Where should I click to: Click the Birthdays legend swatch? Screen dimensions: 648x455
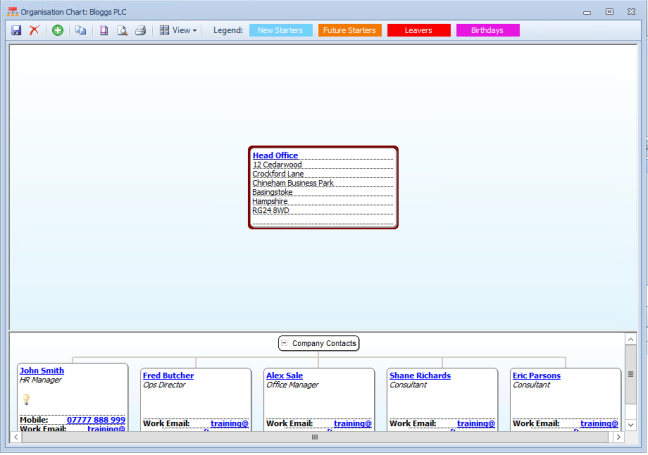[x=487, y=30]
